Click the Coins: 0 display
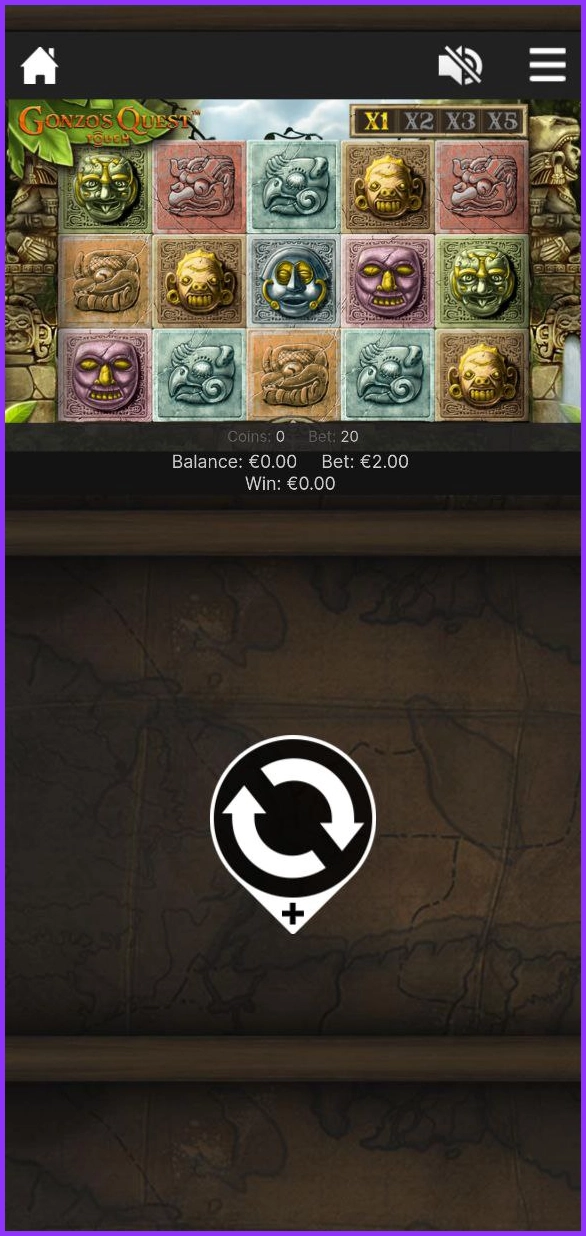 (256, 437)
